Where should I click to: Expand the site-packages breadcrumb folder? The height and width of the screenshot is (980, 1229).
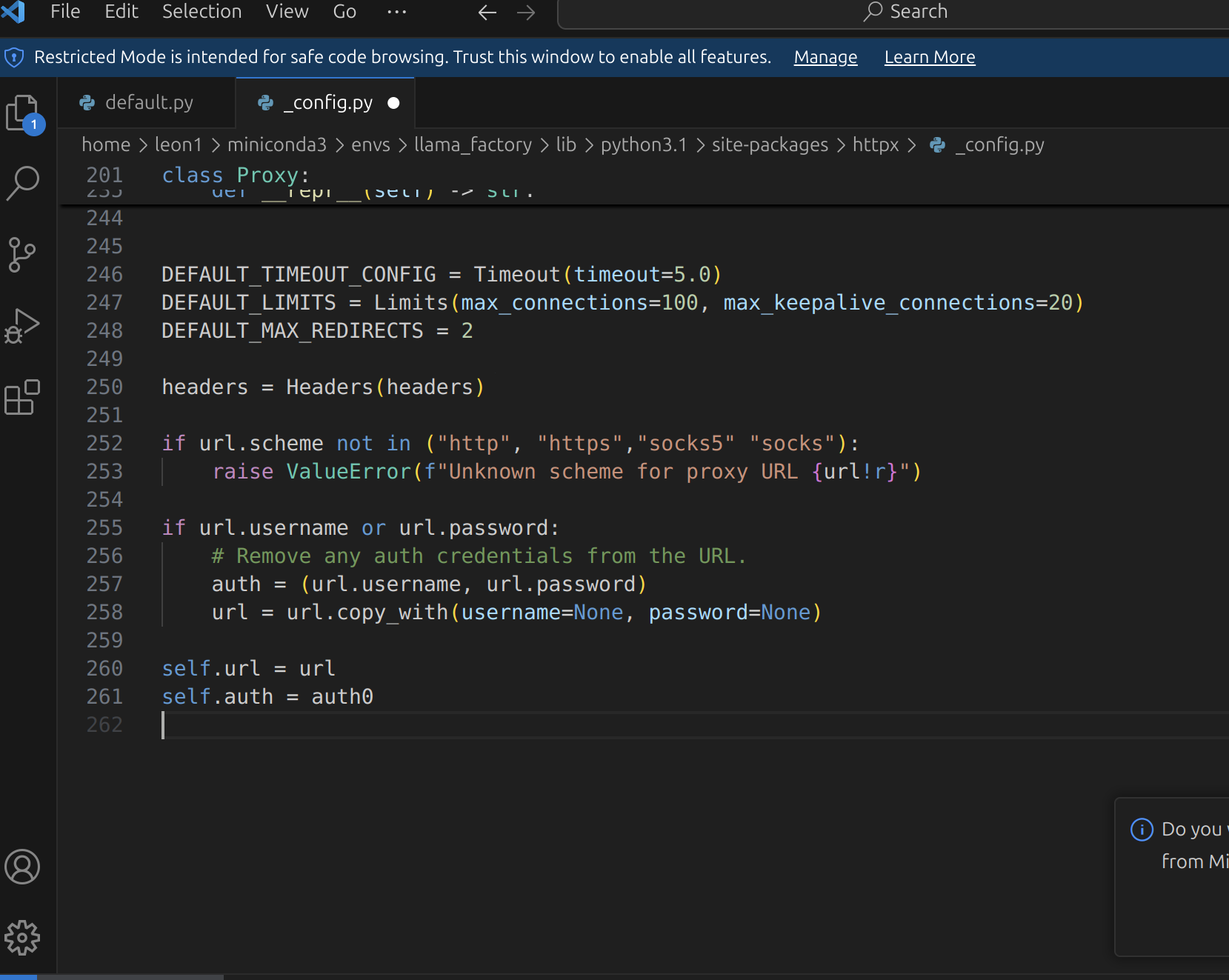[770, 144]
